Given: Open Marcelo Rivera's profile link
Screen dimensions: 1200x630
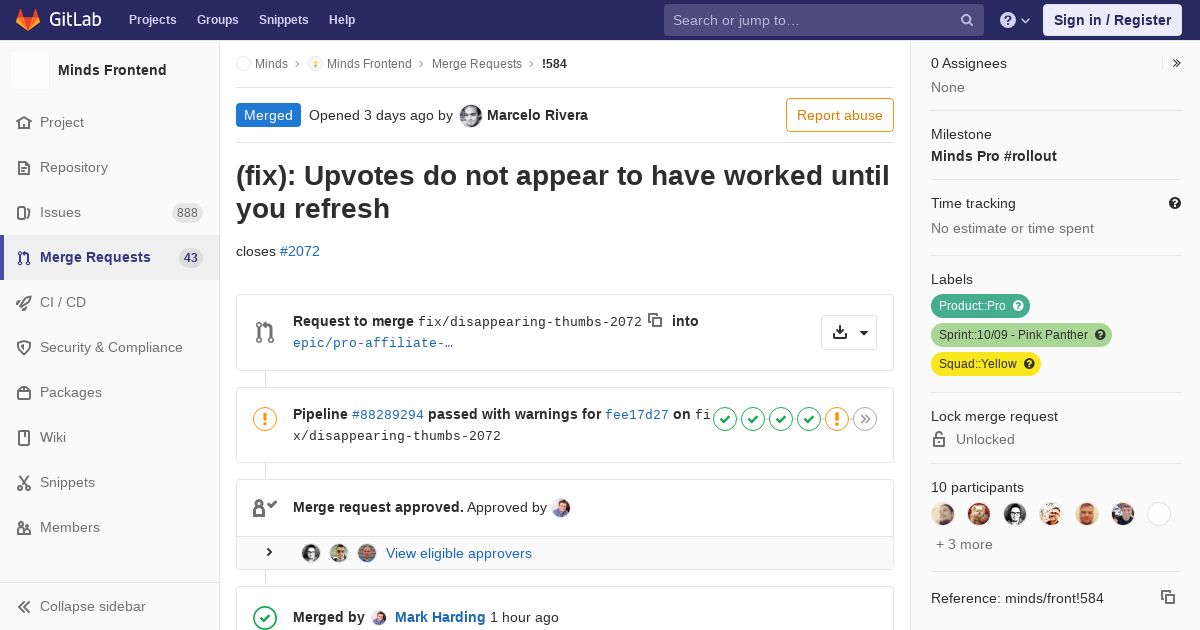Looking at the screenshot, I should tap(537, 115).
